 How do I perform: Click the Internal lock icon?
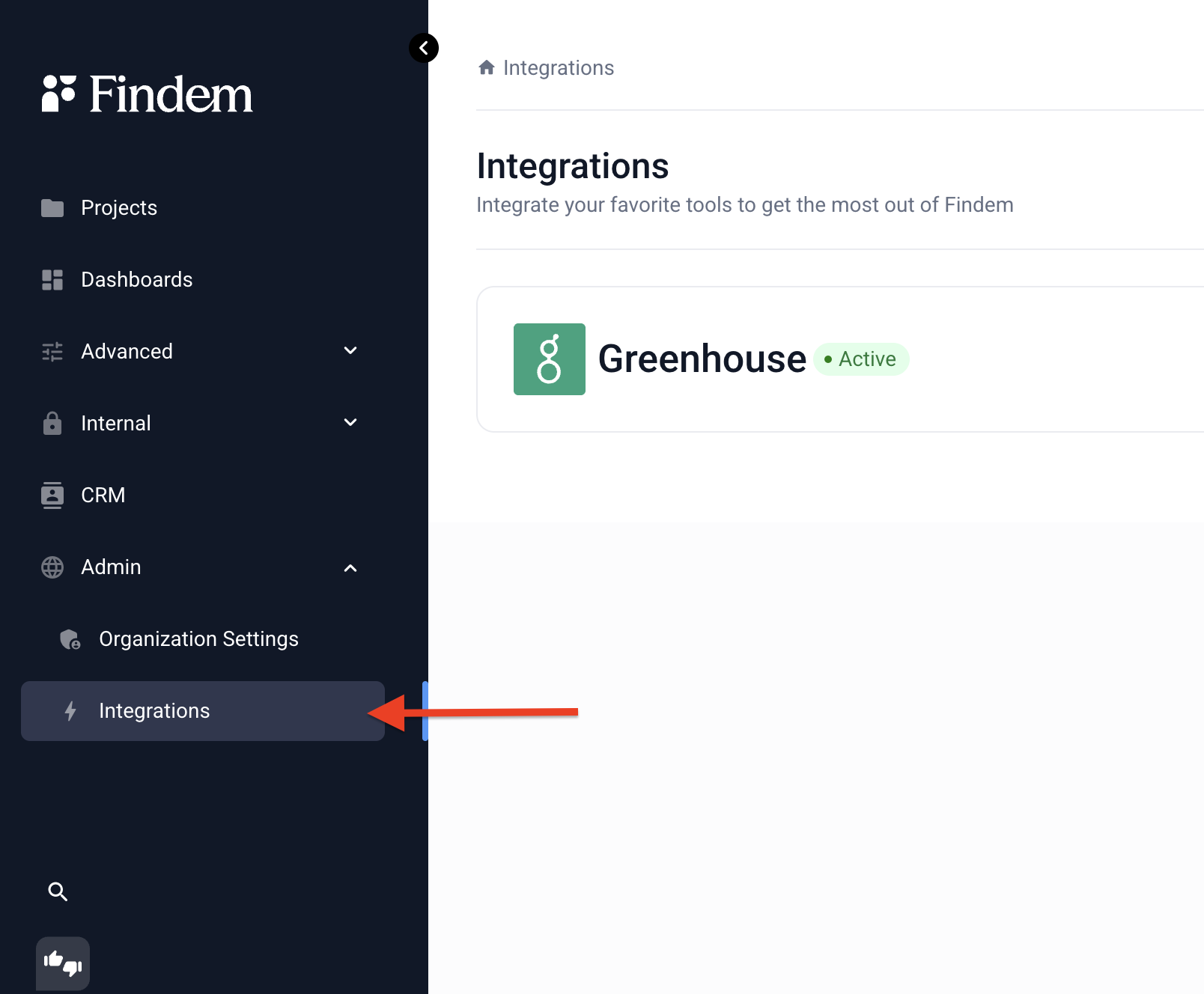coord(52,423)
